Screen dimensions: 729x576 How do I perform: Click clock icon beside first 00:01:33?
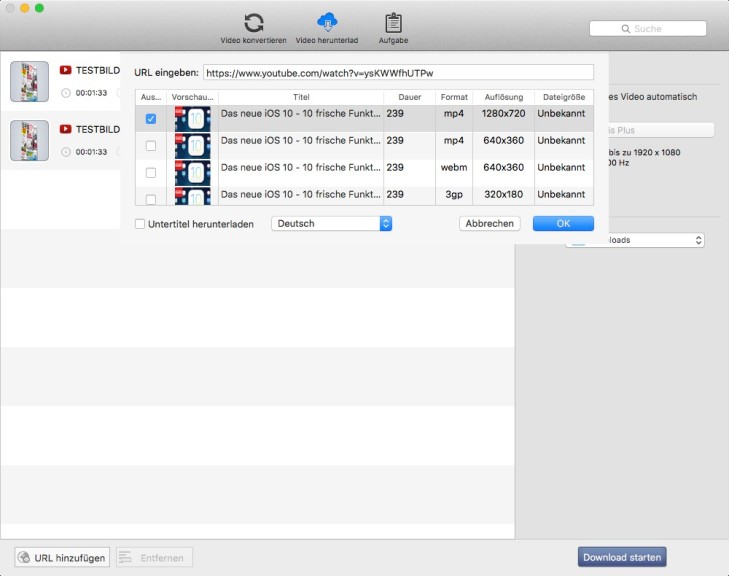(x=66, y=93)
